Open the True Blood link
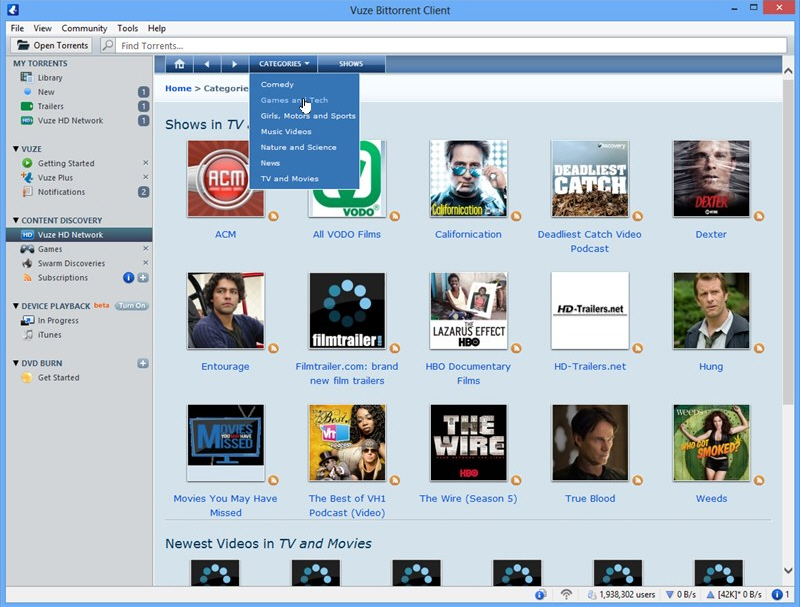 click(590, 499)
